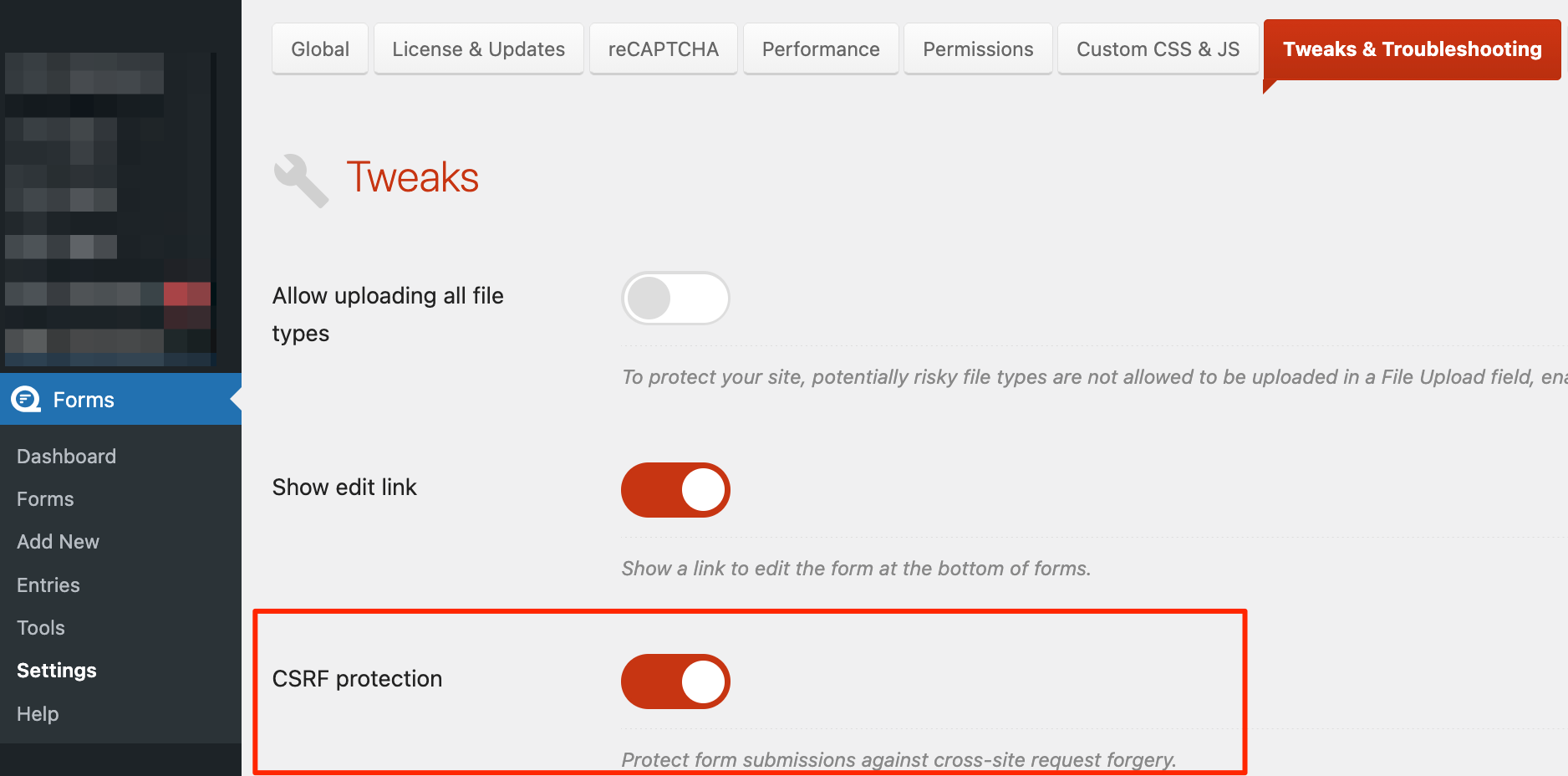
Task: Switch to License & Updates tab
Action: pos(478,49)
